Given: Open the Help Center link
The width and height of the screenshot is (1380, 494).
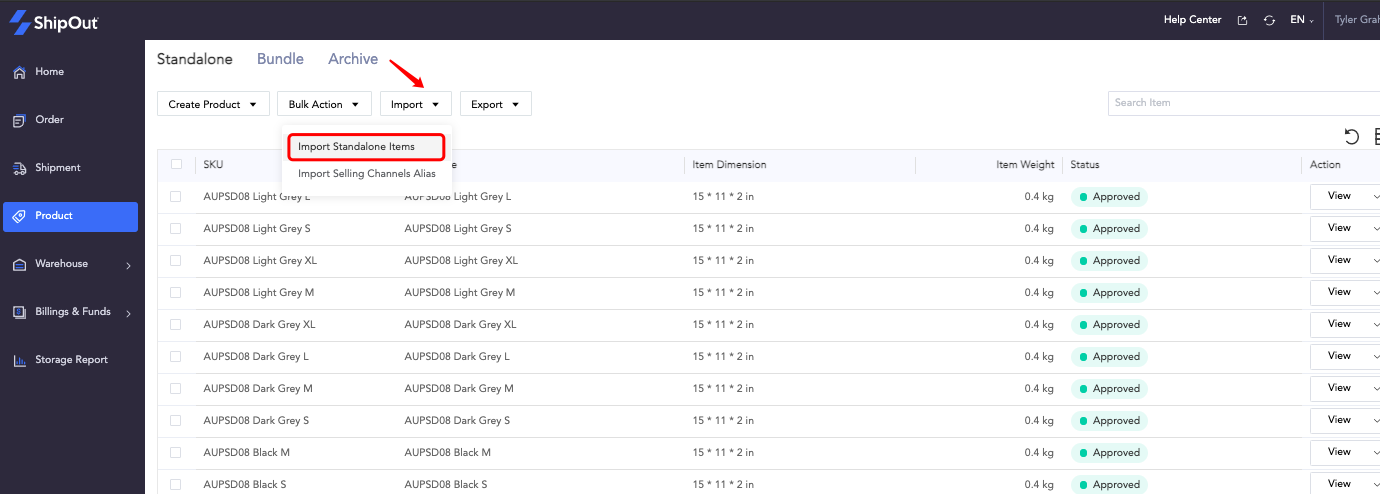Looking at the screenshot, I should coord(1192,20).
